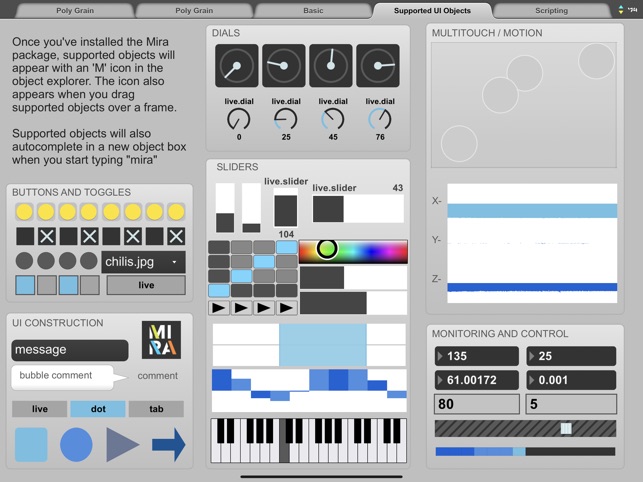Click the number box showing 61.00172
The height and width of the screenshot is (482, 643).
pos(477,380)
